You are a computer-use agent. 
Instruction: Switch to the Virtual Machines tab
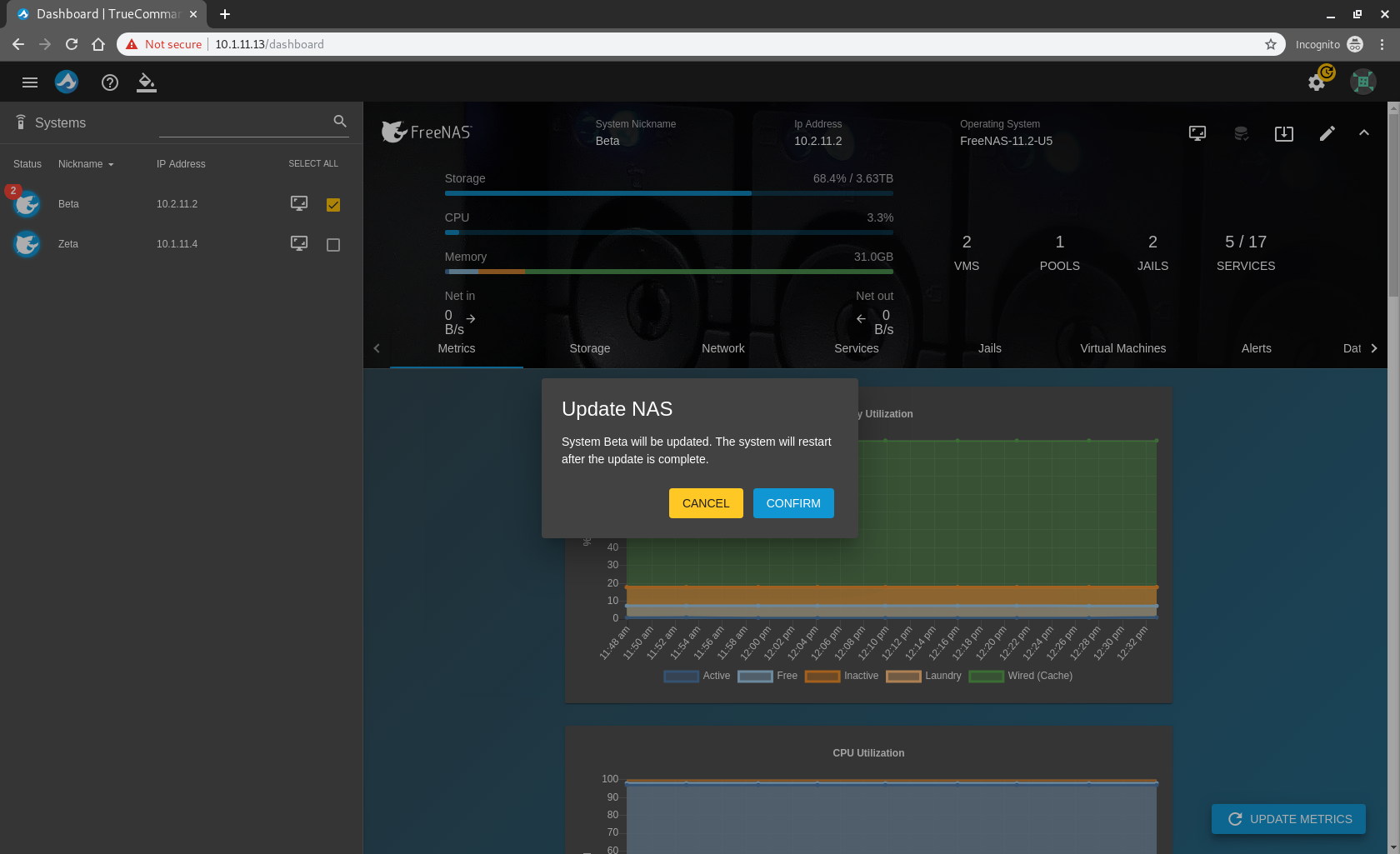point(1123,348)
